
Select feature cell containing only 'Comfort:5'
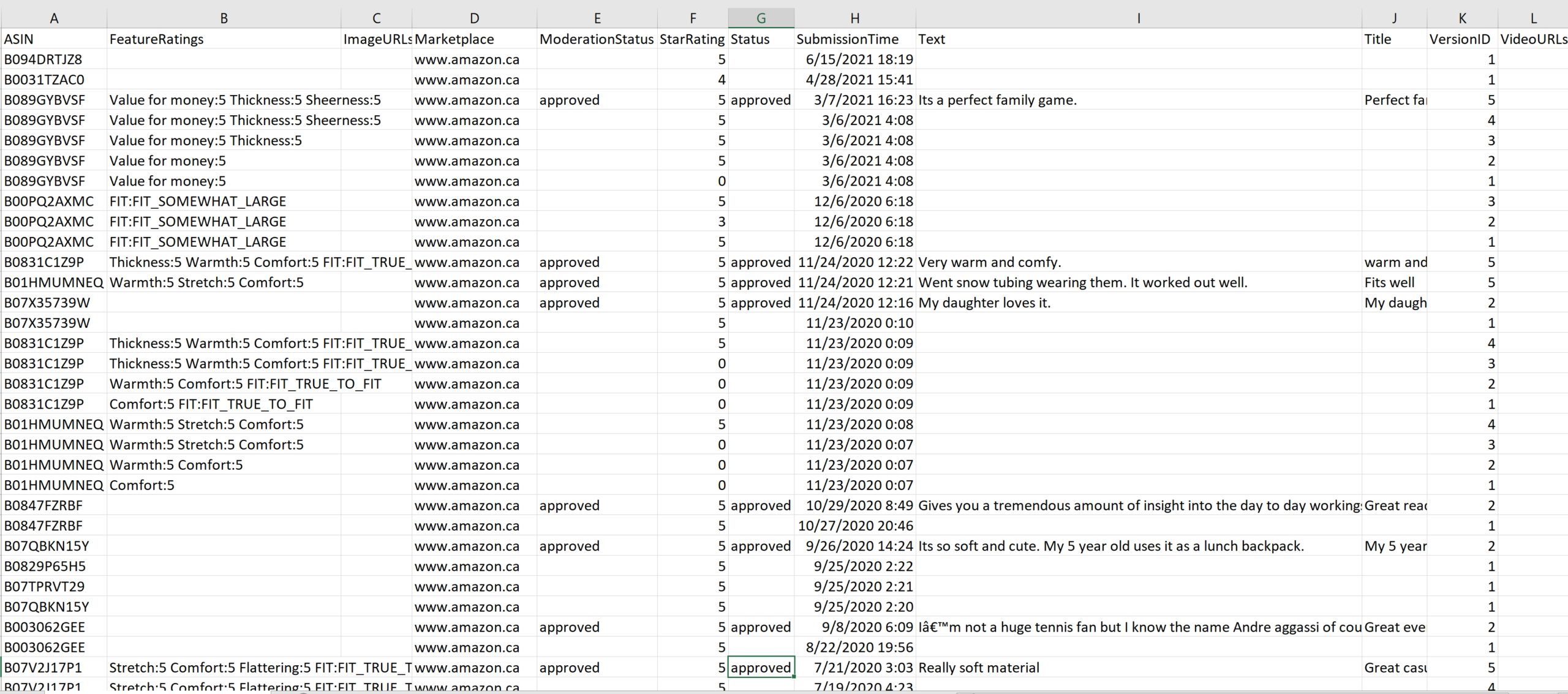pyautogui.click(x=224, y=485)
